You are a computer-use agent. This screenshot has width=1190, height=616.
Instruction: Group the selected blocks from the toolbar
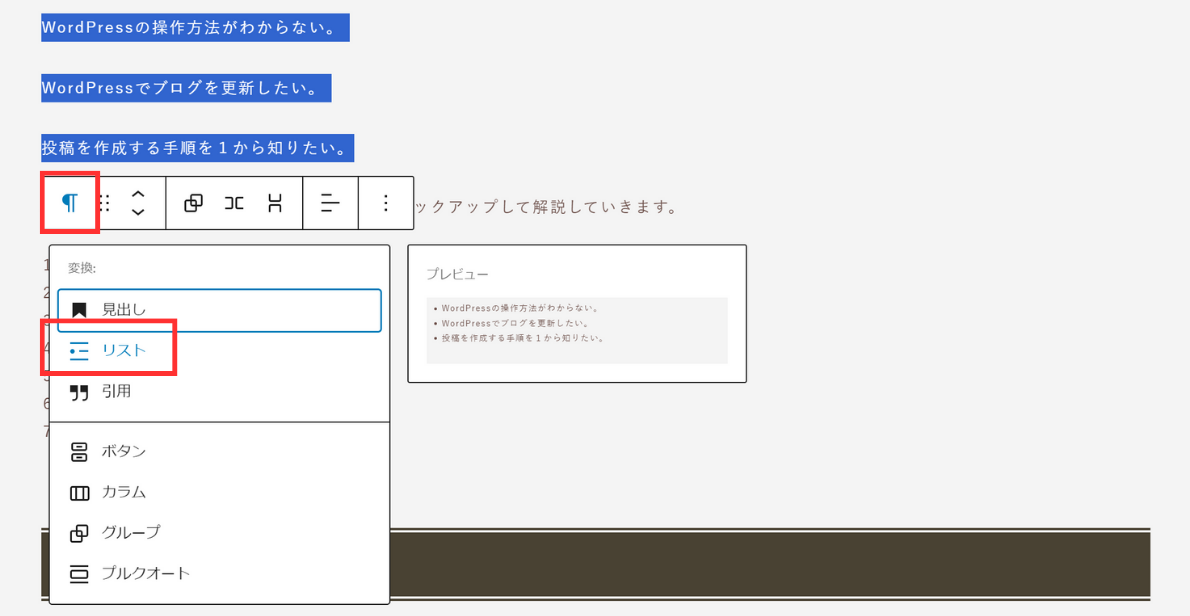(193, 203)
